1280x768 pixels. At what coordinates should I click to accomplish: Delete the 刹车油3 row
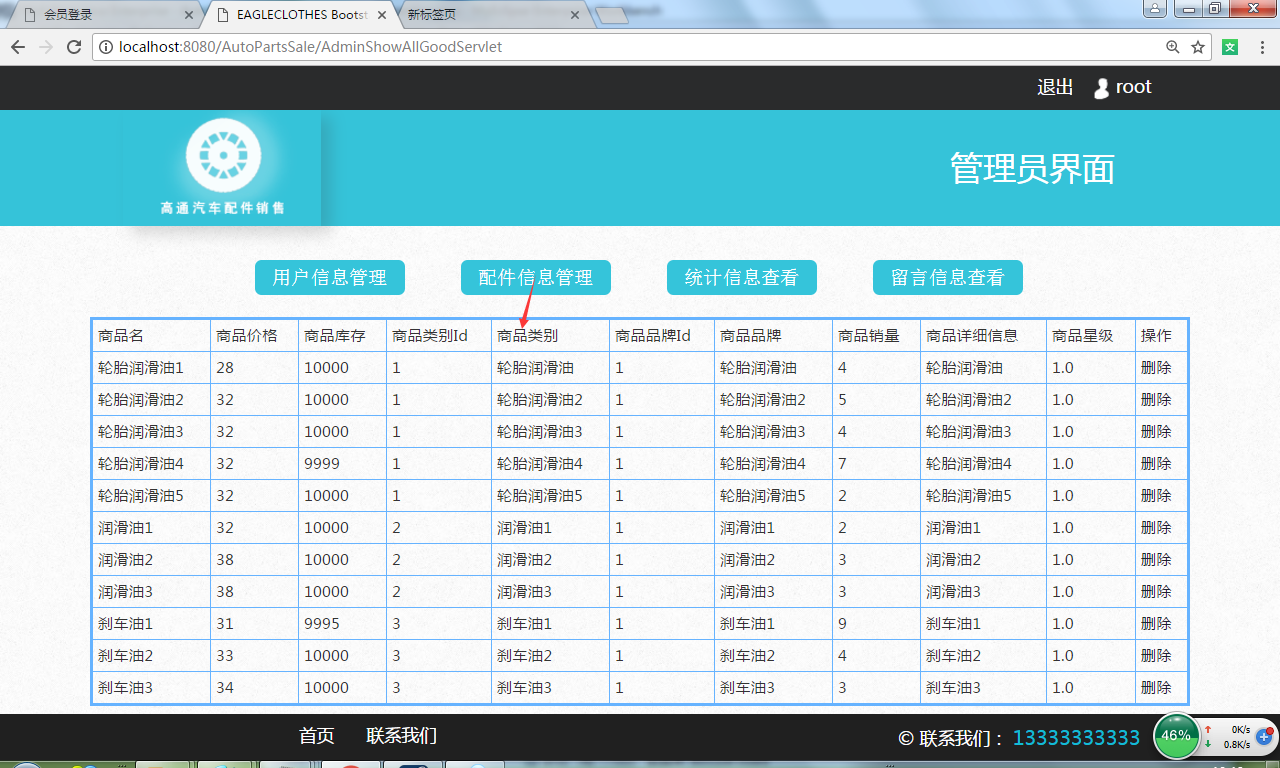(1156, 688)
